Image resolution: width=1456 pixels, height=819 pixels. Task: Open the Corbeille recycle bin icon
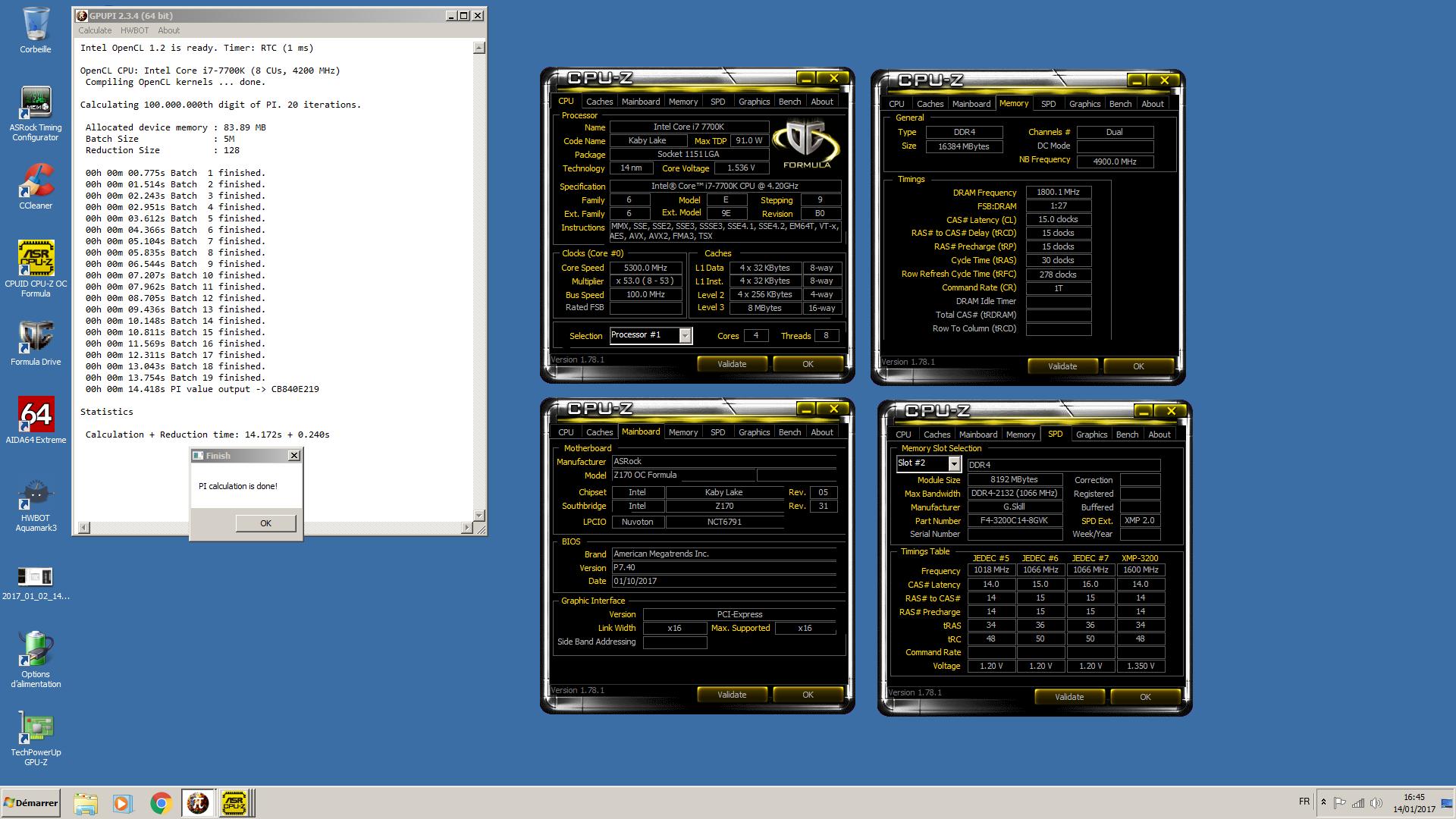pyautogui.click(x=36, y=30)
